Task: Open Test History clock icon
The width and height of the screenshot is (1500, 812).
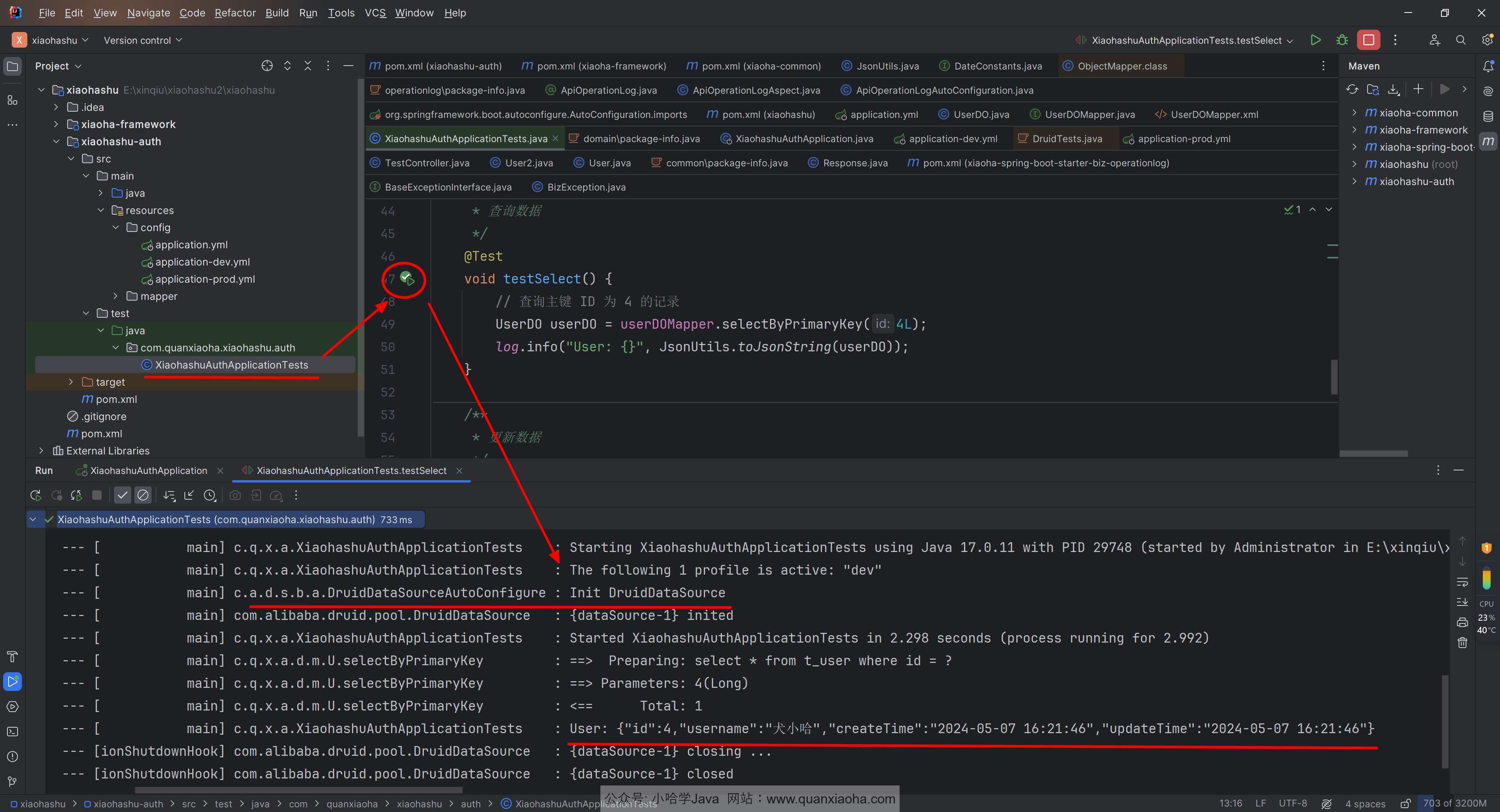Action: pyautogui.click(x=210, y=495)
